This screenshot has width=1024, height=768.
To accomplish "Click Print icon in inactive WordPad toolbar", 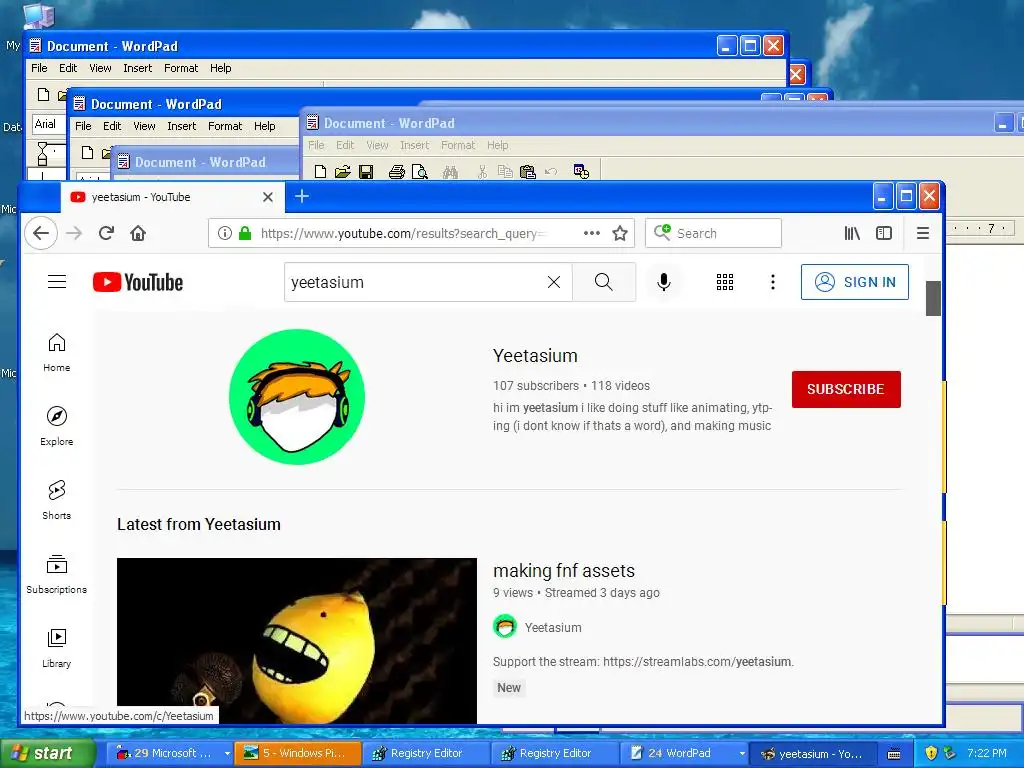I will 396,172.
